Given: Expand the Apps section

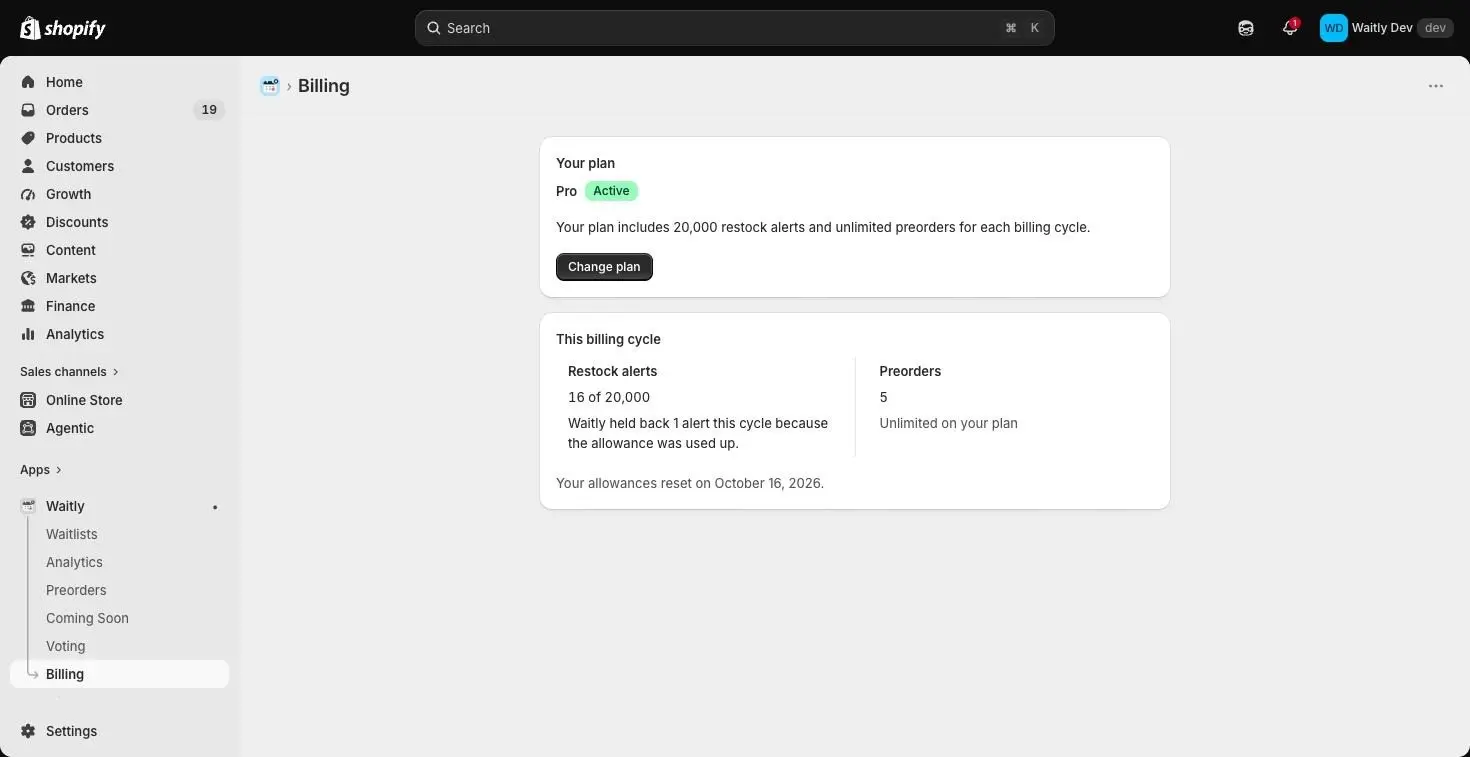Looking at the screenshot, I should (x=41, y=470).
